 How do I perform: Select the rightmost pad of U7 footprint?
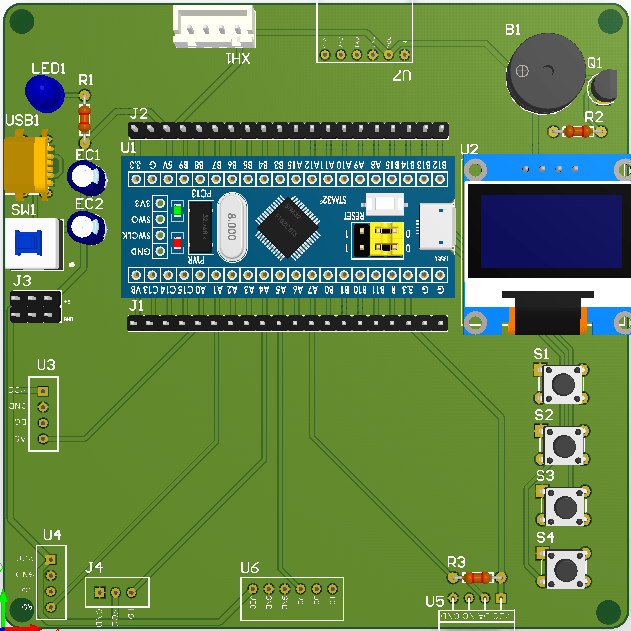pyautogui.click(x=405, y=54)
